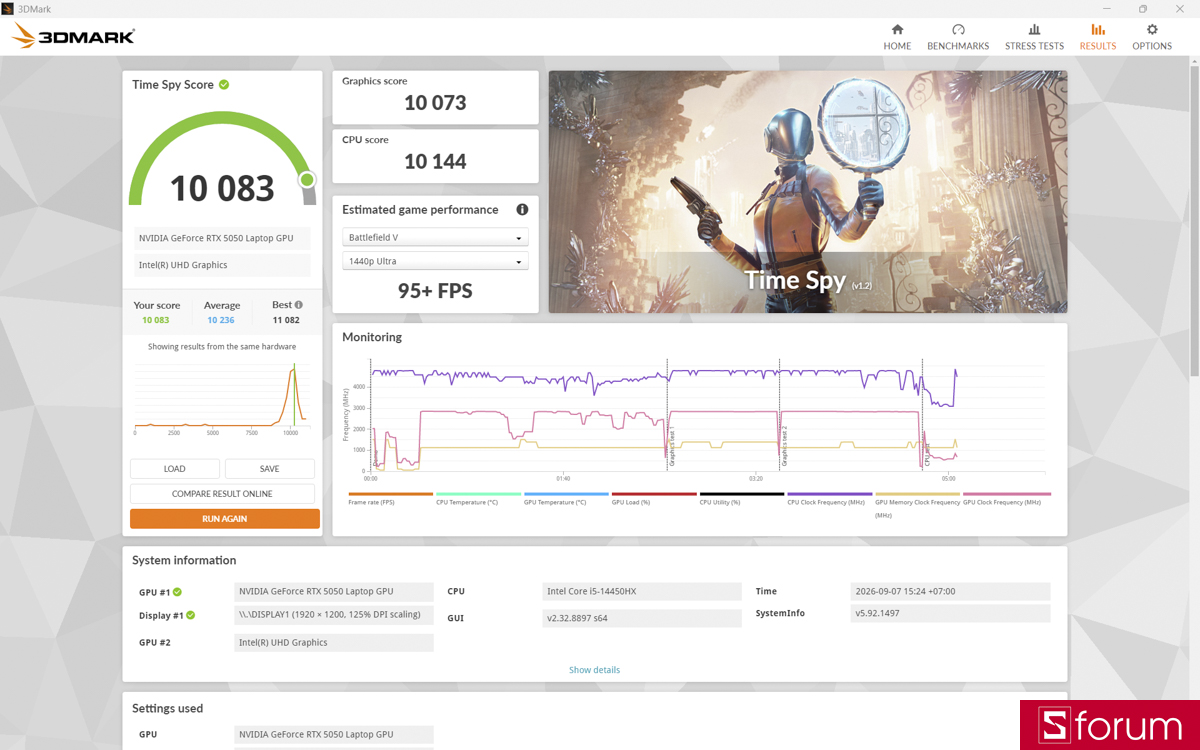Click the 3DMark title bar app icon
This screenshot has width=1200, height=750.
[7, 8]
